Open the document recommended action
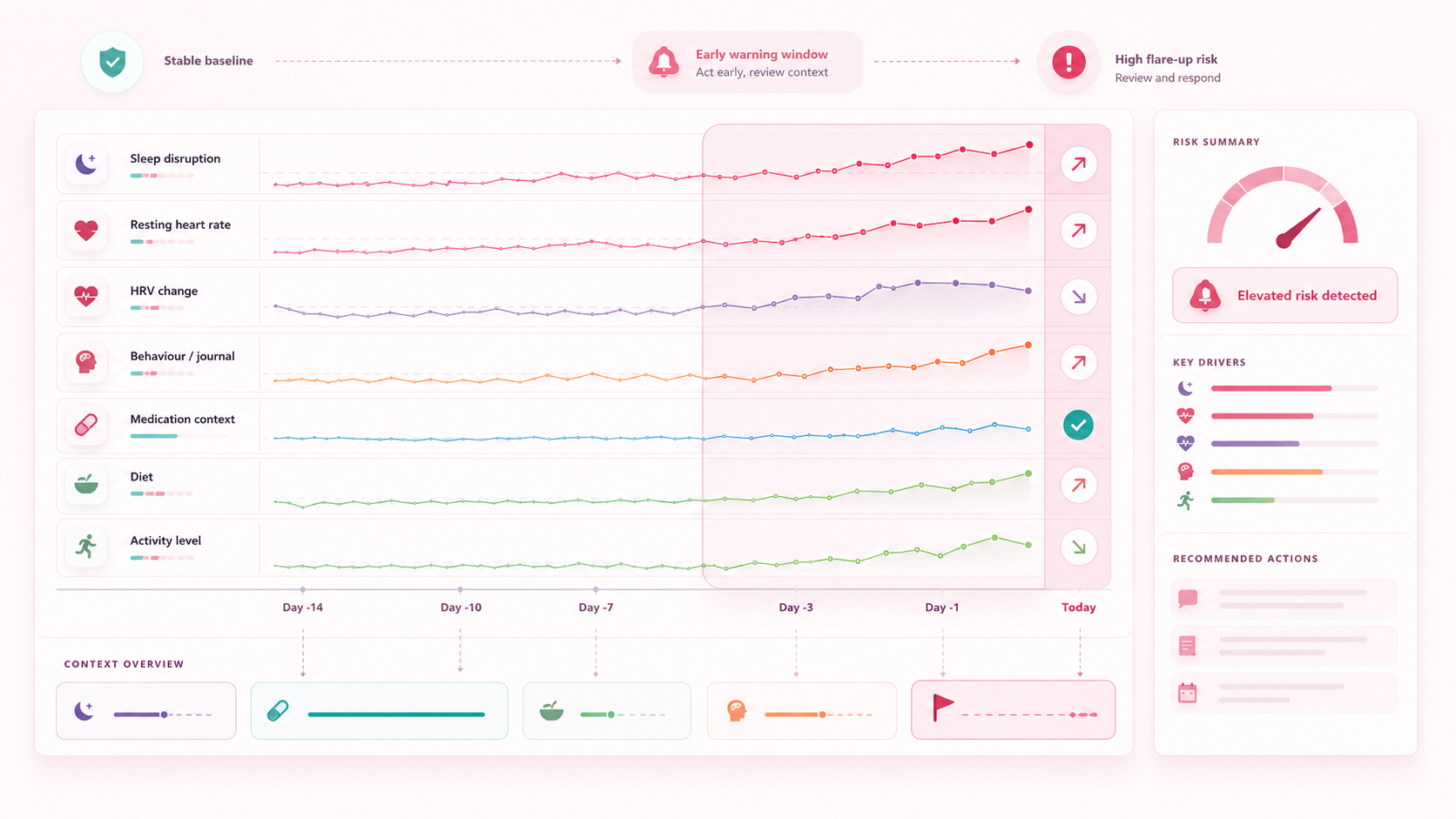Viewport: 1456px width, 819px height. pyautogui.click(x=1285, y=646)
